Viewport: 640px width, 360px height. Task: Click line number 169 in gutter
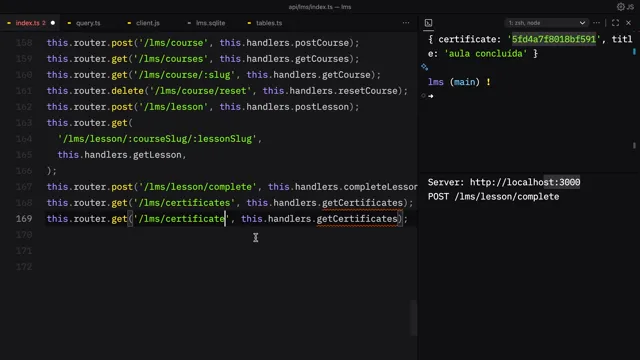tap(24, 219)
